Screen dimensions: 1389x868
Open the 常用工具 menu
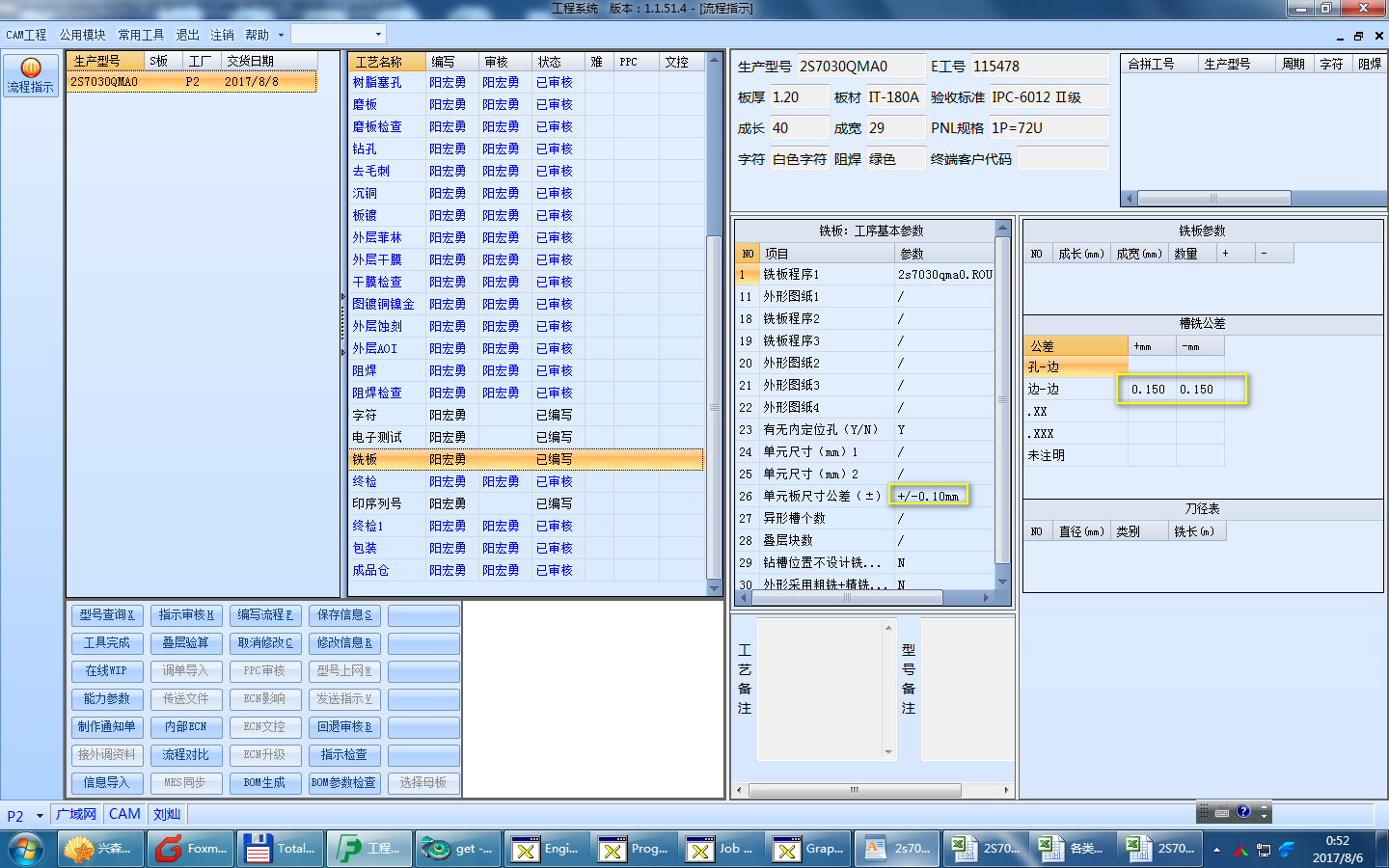point(141,35)
